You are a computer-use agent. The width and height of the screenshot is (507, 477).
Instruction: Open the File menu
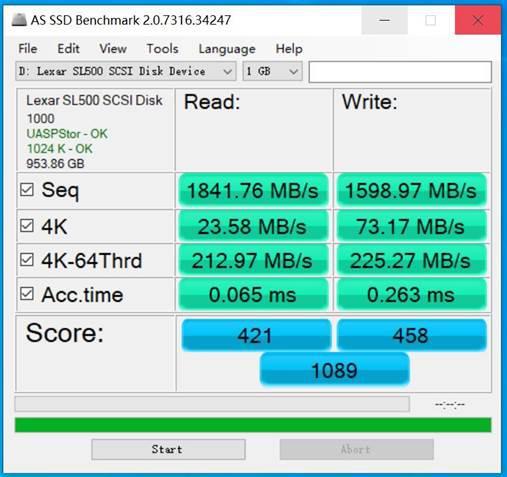(28, 49)
